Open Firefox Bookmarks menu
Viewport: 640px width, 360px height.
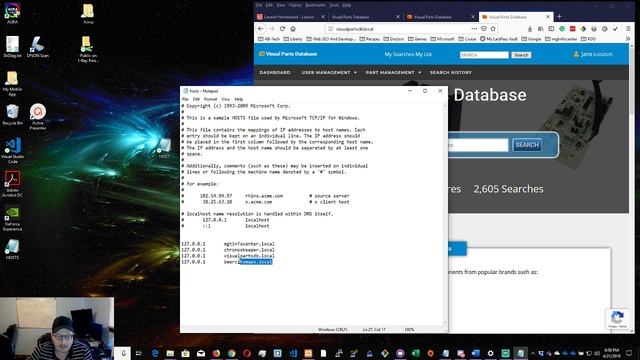point(315,5)
